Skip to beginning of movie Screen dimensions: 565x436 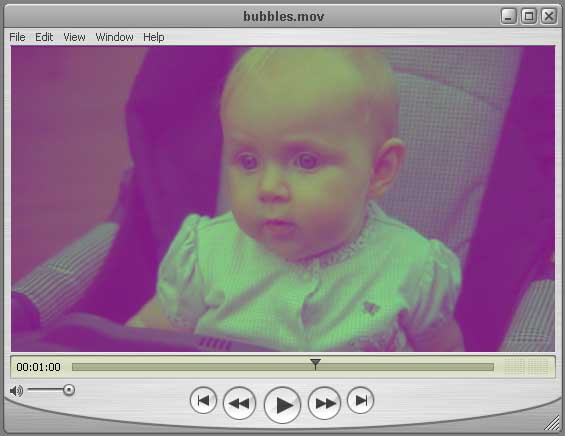click(x=203, y=400)
